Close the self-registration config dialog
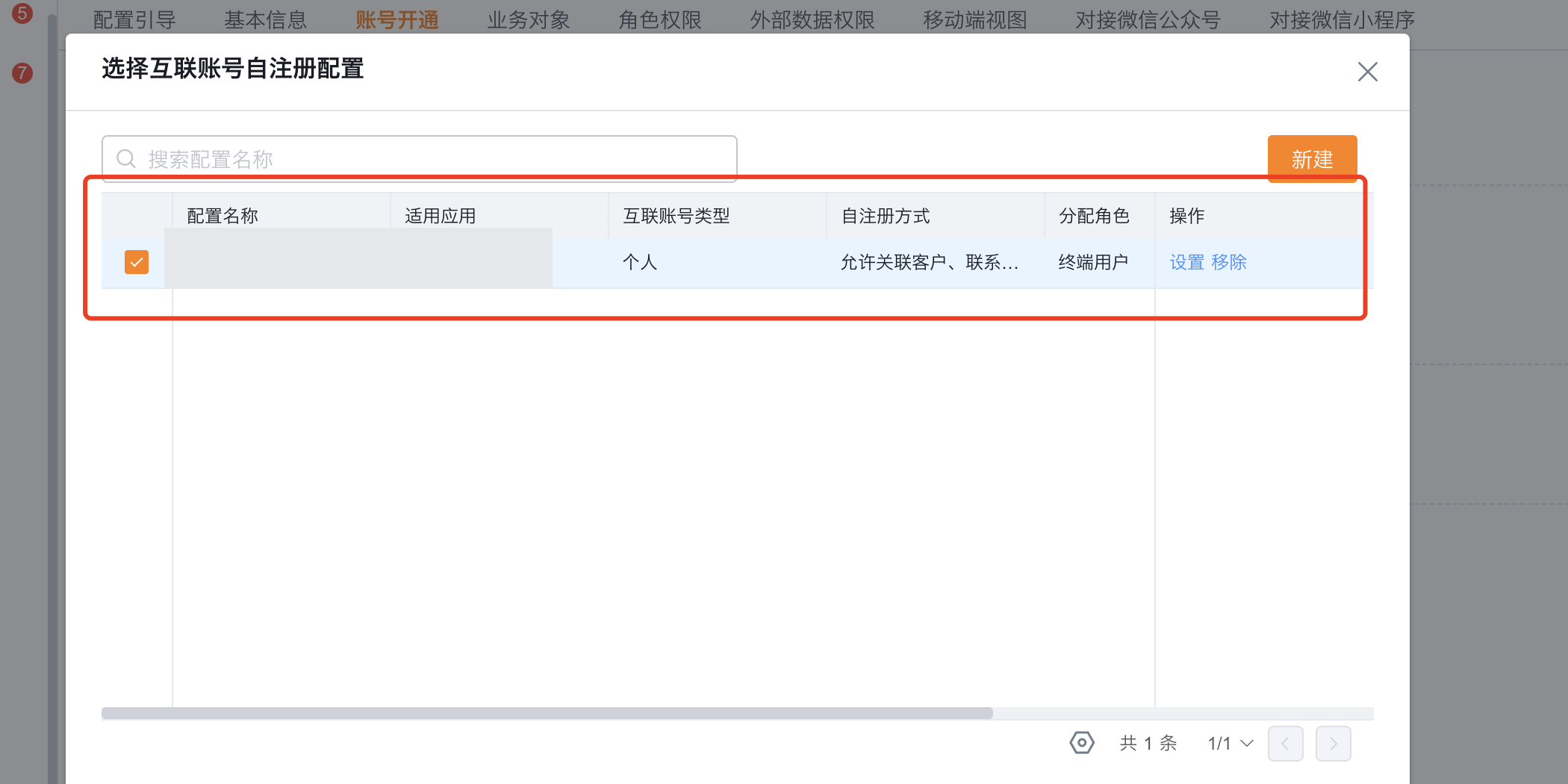 point(1367,72)
